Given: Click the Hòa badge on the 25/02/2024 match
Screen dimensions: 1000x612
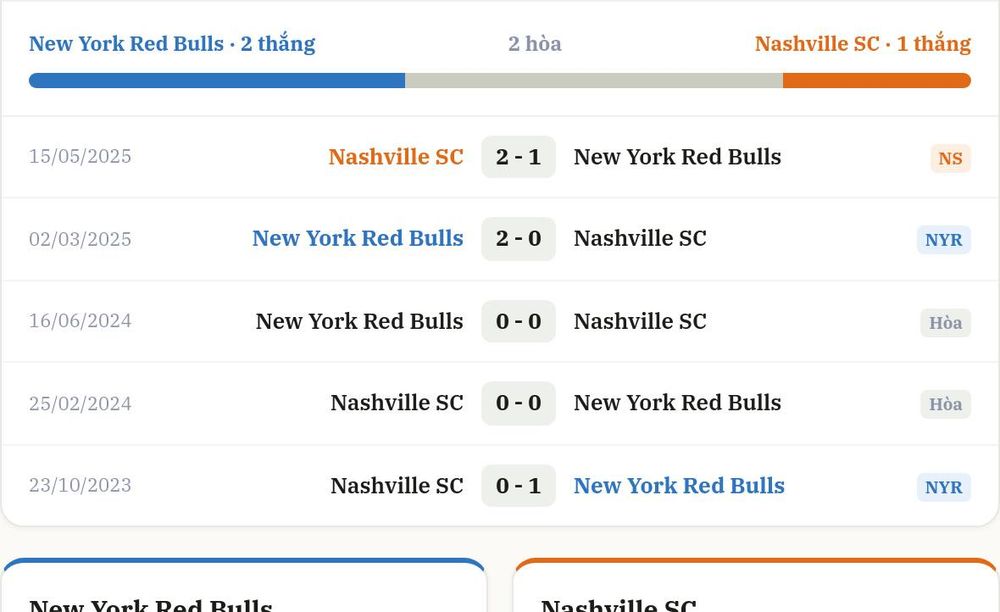Looking at the screenshot, I should pyautogui.click(x=945, y=404).
